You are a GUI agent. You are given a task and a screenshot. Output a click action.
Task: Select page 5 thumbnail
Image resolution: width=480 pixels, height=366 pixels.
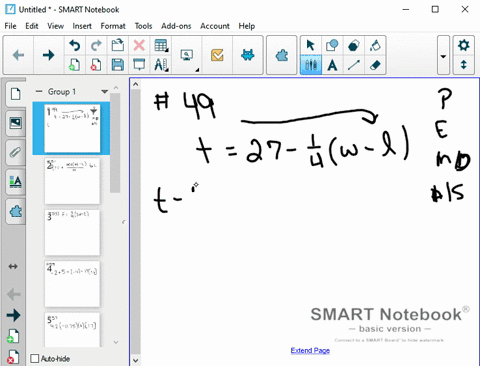72,329
